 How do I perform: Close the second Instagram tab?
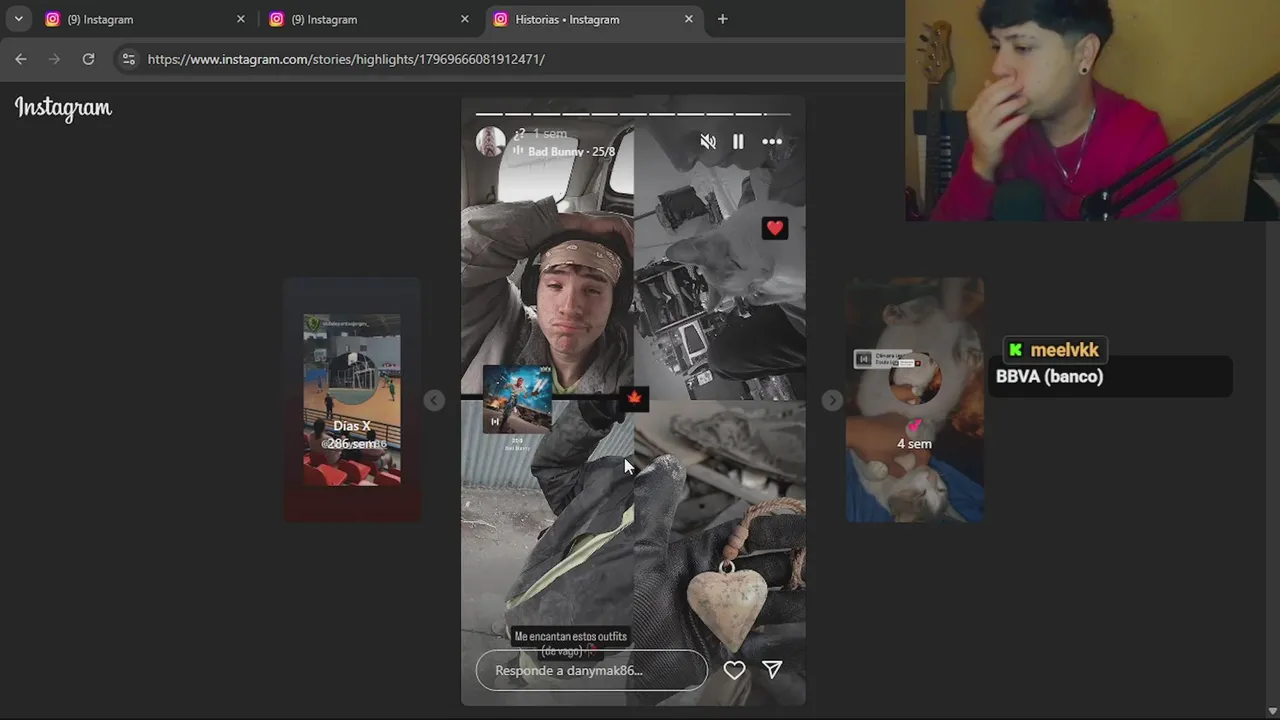point(464,19)
